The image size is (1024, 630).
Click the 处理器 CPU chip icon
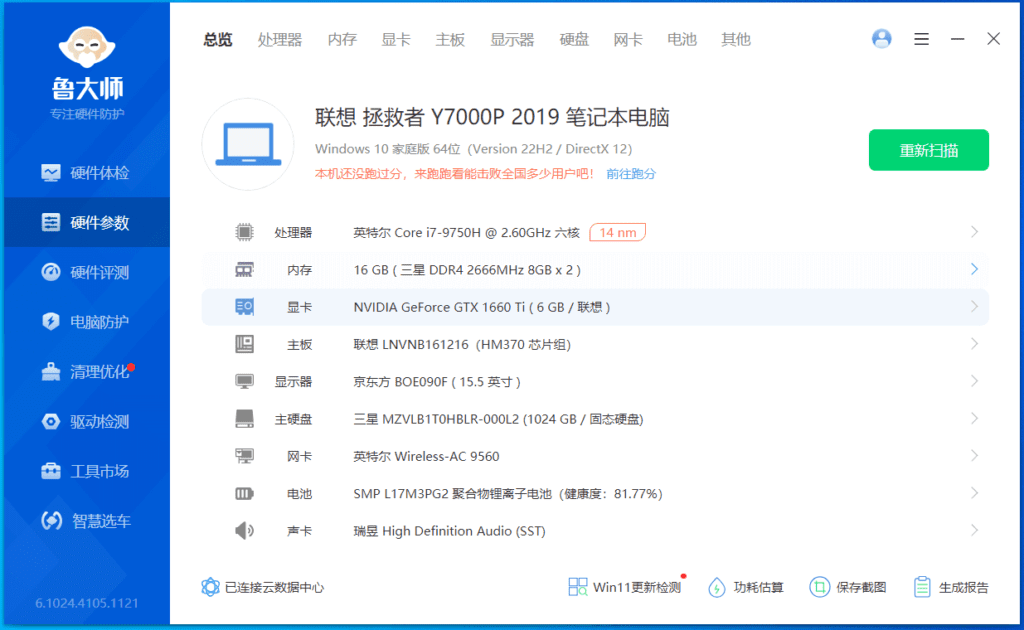(x=244, y=232)
